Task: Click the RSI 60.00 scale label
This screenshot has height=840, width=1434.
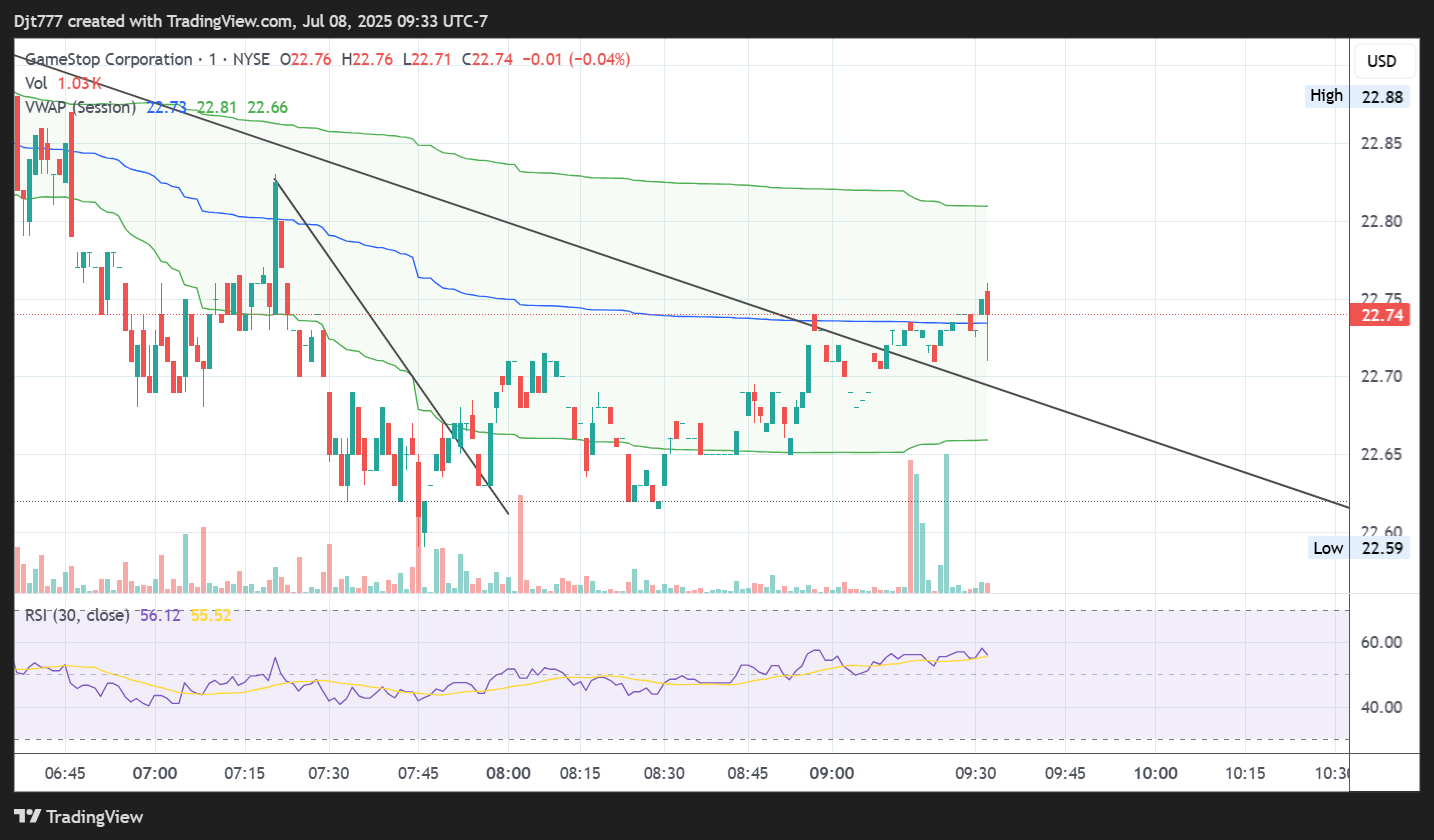Action: coord(1381,642)
